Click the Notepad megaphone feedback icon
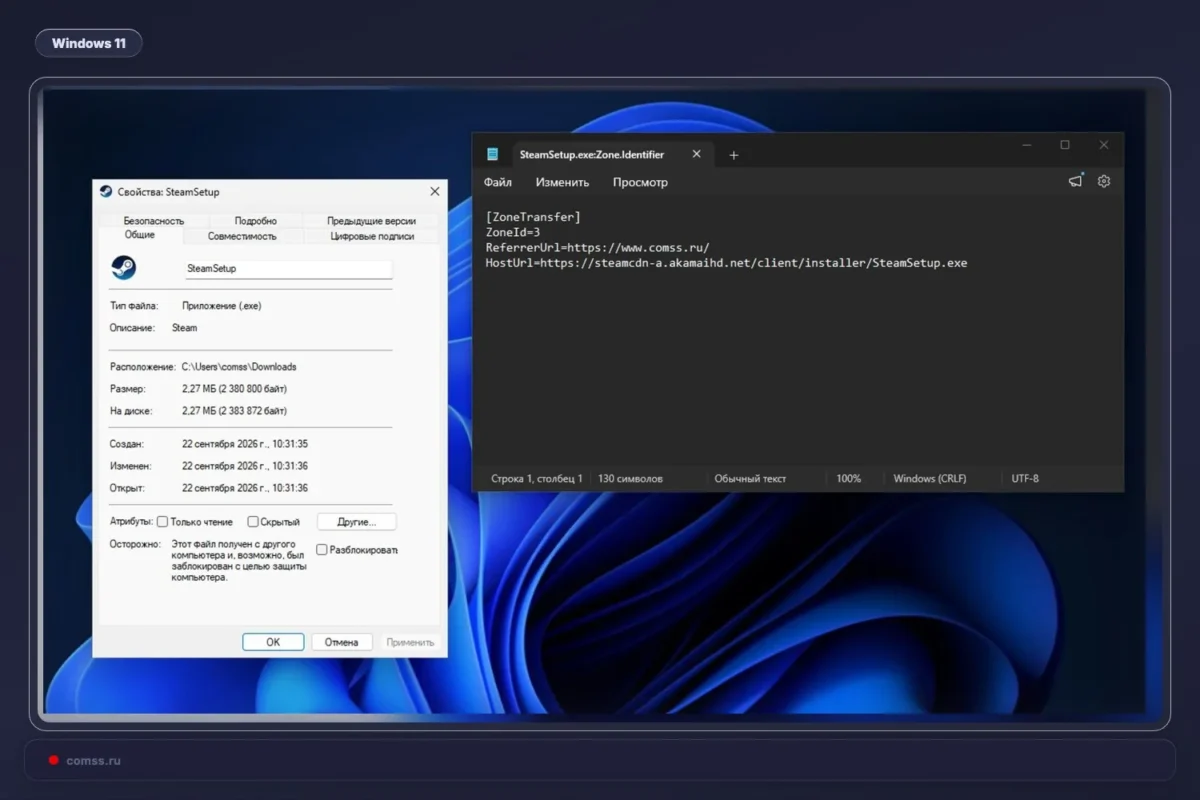Viewport: 1200px width, 800px height. tap(1075, 181)
